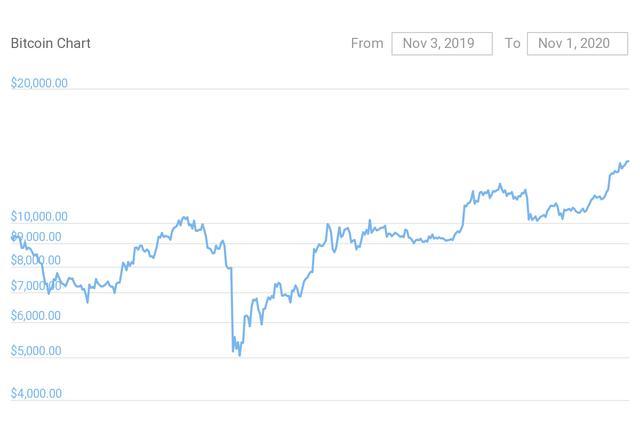Click the $6,000.00 axis label

pyautogui.click(x=36, y=316)
